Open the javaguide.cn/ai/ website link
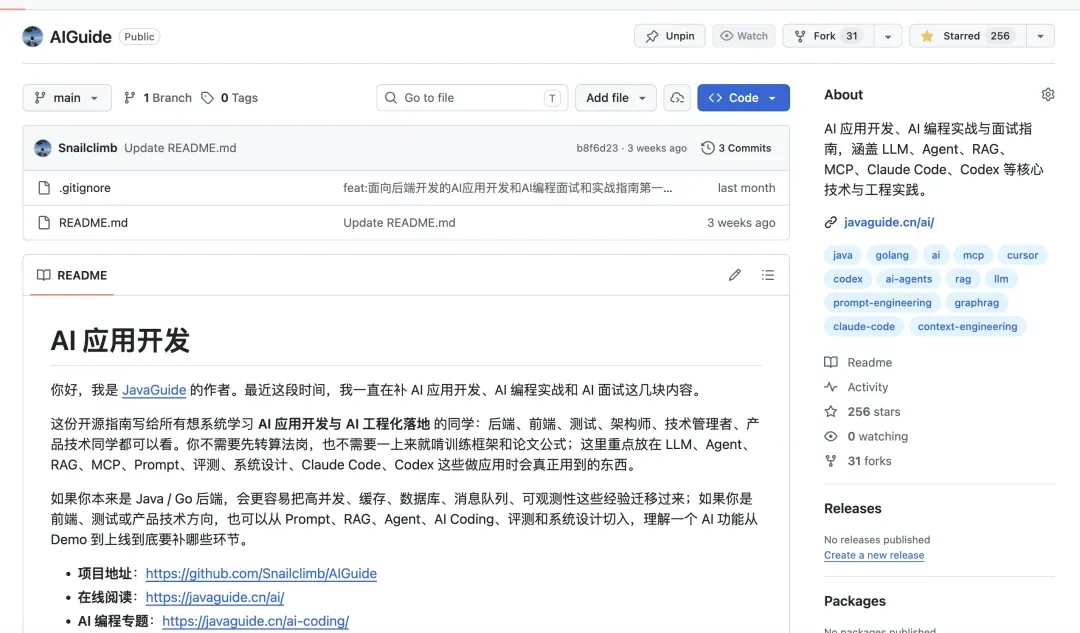Image resolution: width=1080 pixels, height=633 pixels. 889,222
